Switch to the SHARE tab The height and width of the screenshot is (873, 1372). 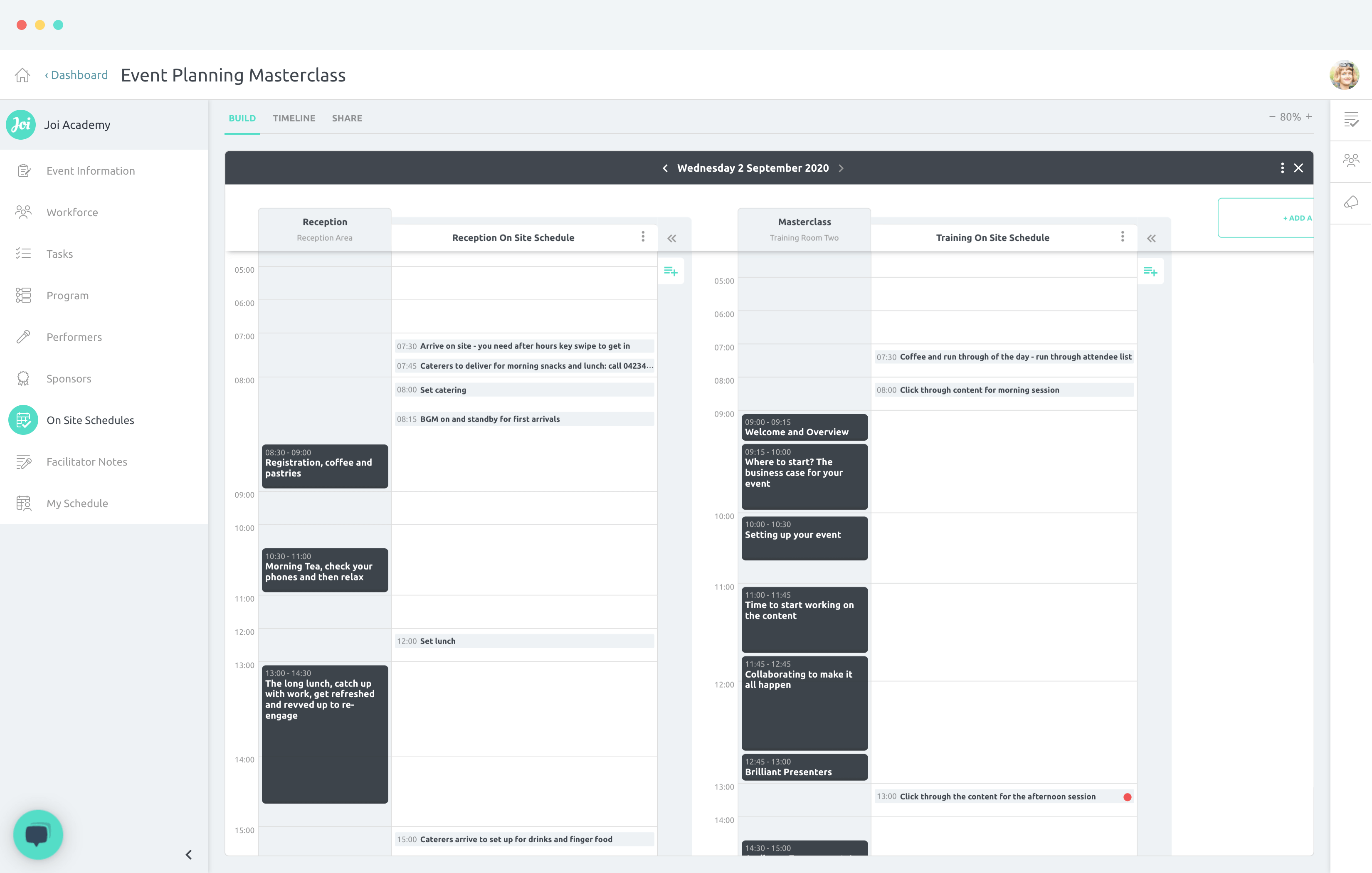(x=346, y=118)
